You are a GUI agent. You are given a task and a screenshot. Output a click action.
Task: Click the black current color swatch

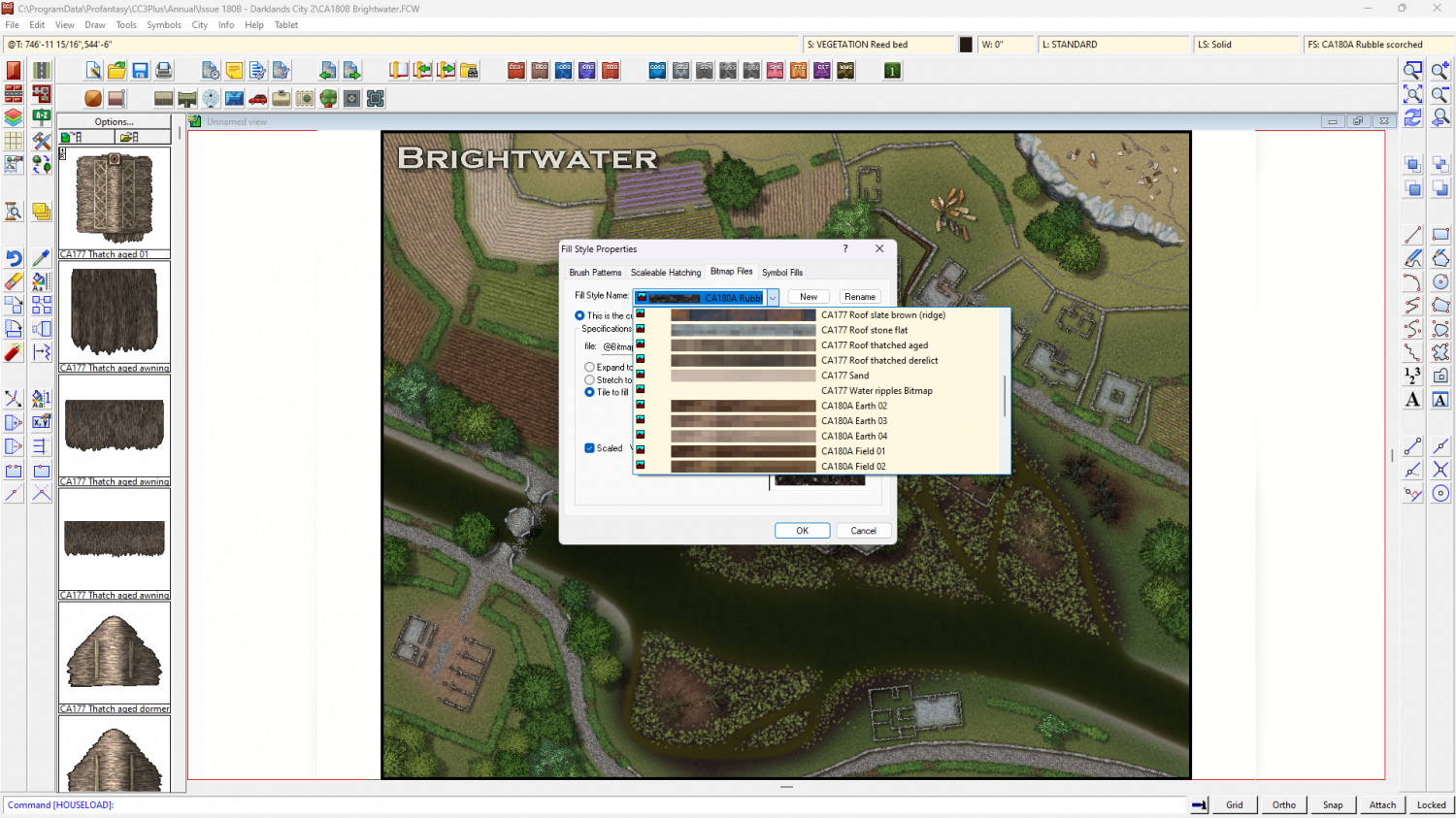tap(966, 45)
